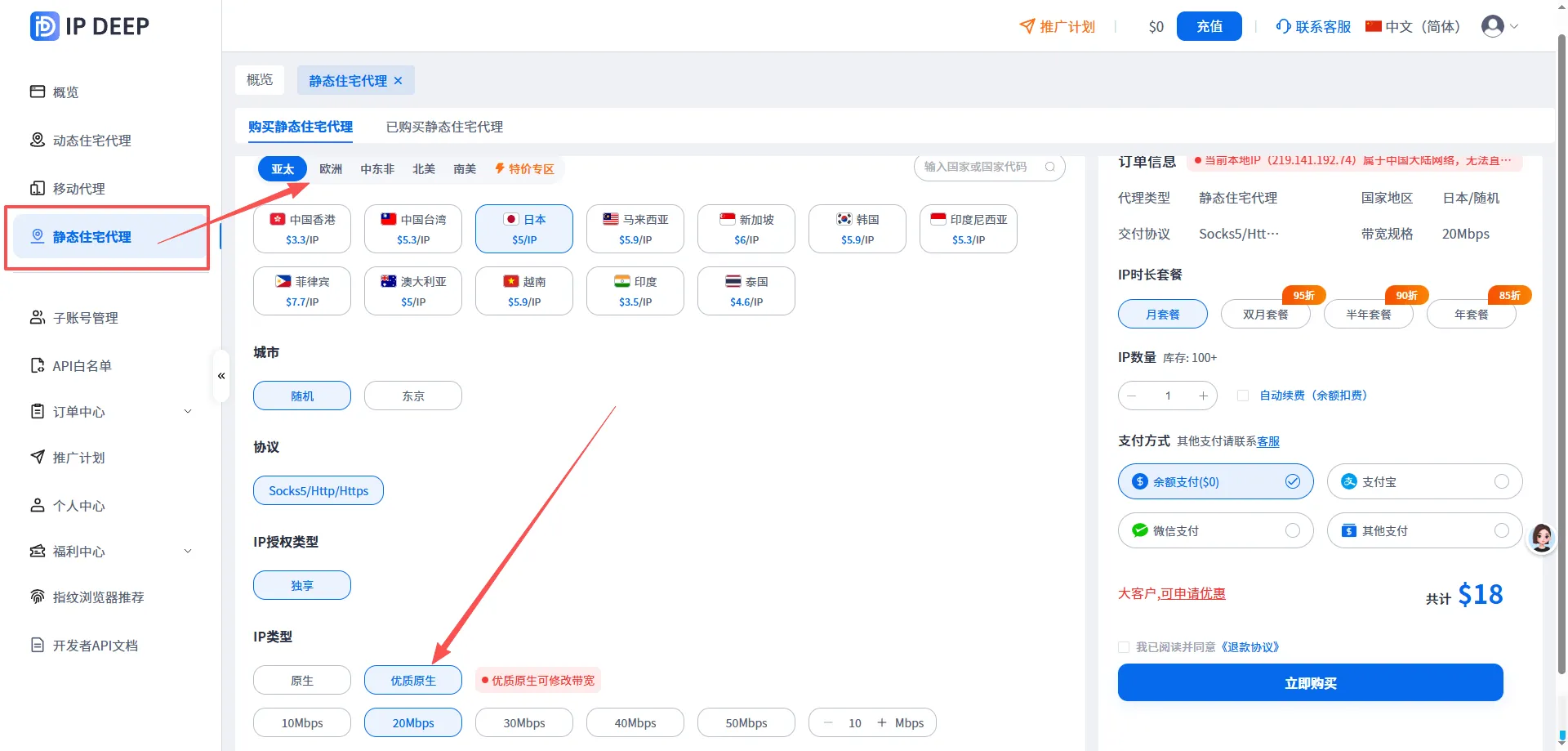Decrease custom Mbps bandwidth value

click(x=828, y=723)
